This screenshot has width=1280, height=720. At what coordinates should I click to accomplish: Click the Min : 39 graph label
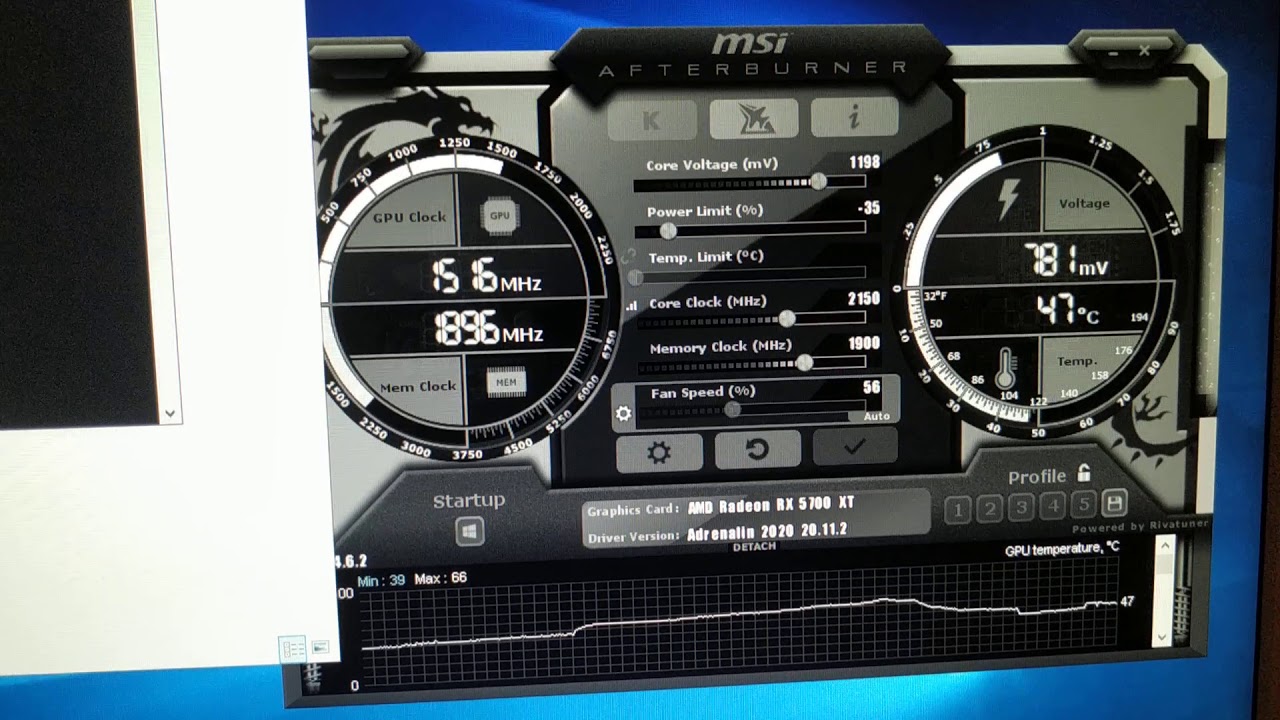click(x=382, y=581)
